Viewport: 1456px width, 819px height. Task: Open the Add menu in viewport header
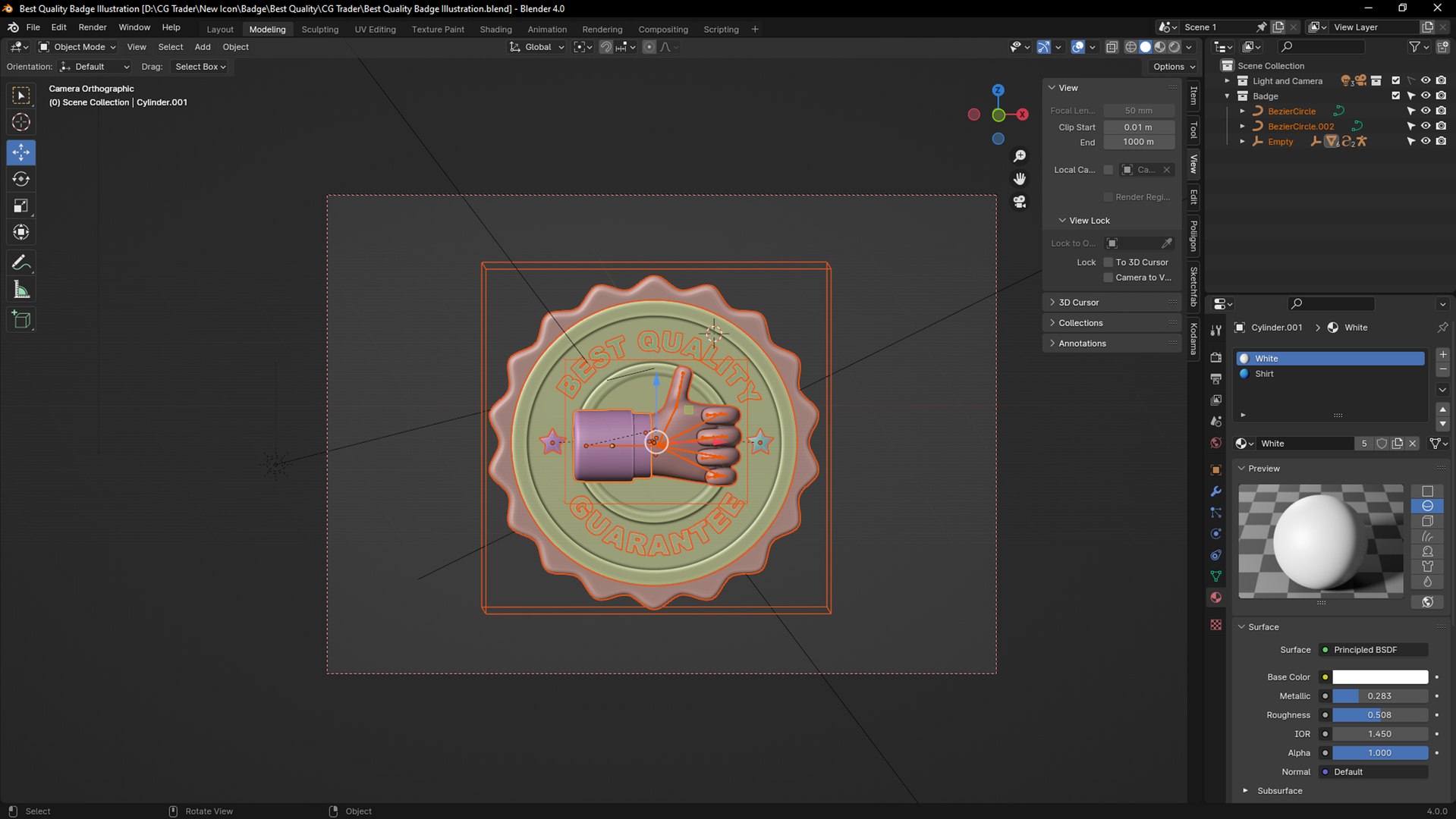click(x=203, y=47)
